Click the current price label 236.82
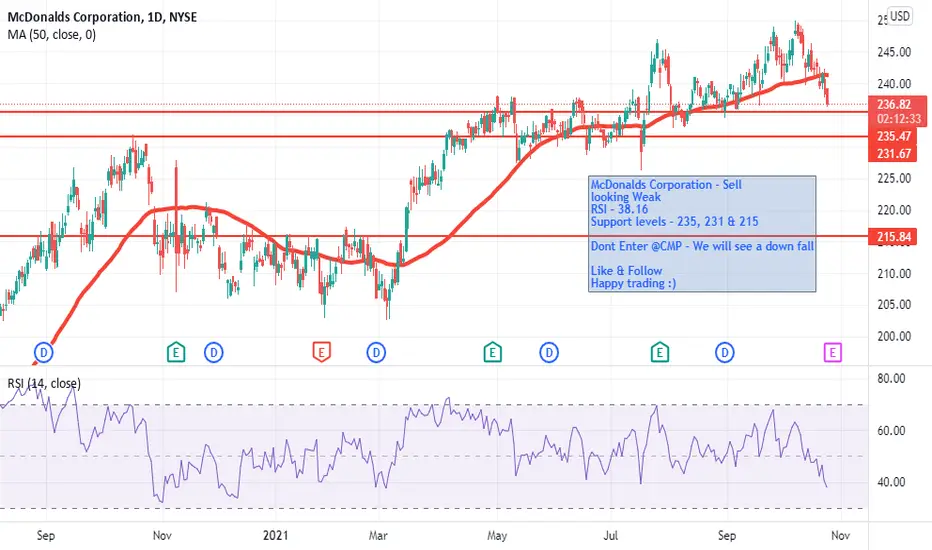The height and width of the screenshot is (550, 932). click(x=895, y=105)
